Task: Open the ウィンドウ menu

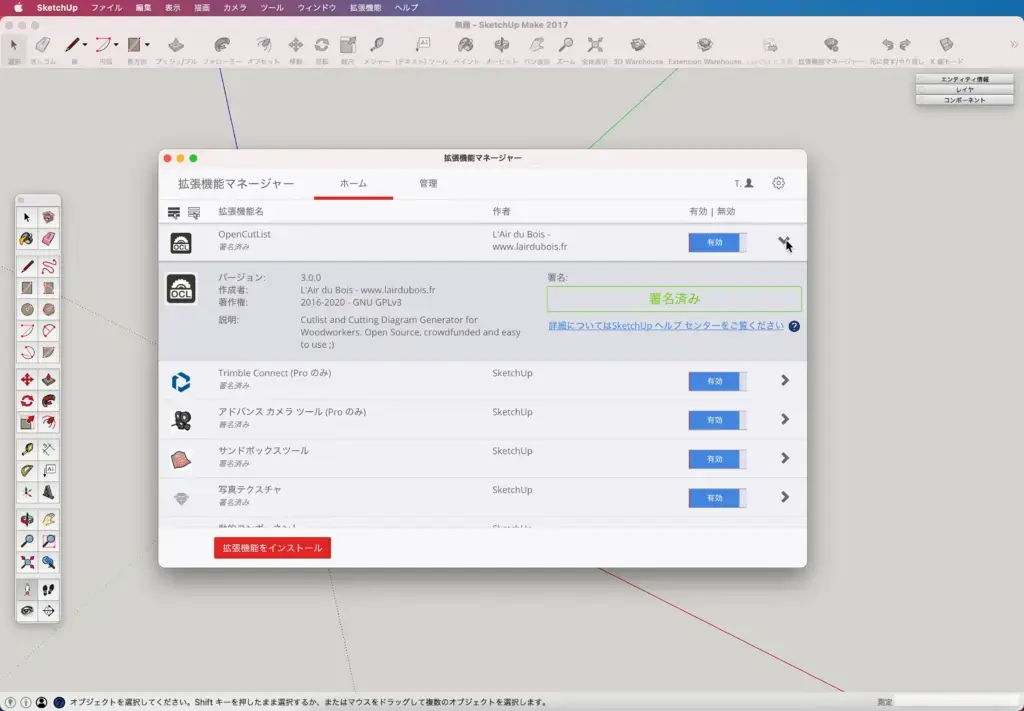Action: 317,8
